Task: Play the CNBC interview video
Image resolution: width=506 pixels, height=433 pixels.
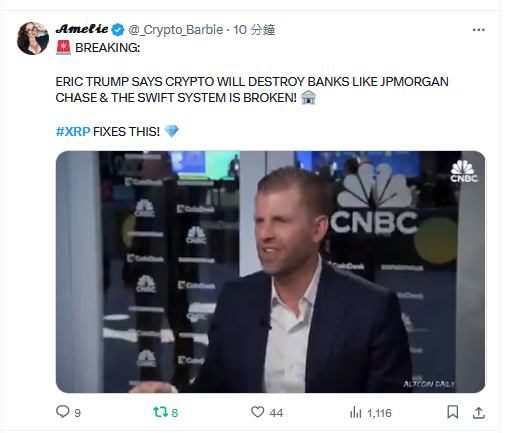Action: click(270, 272)
